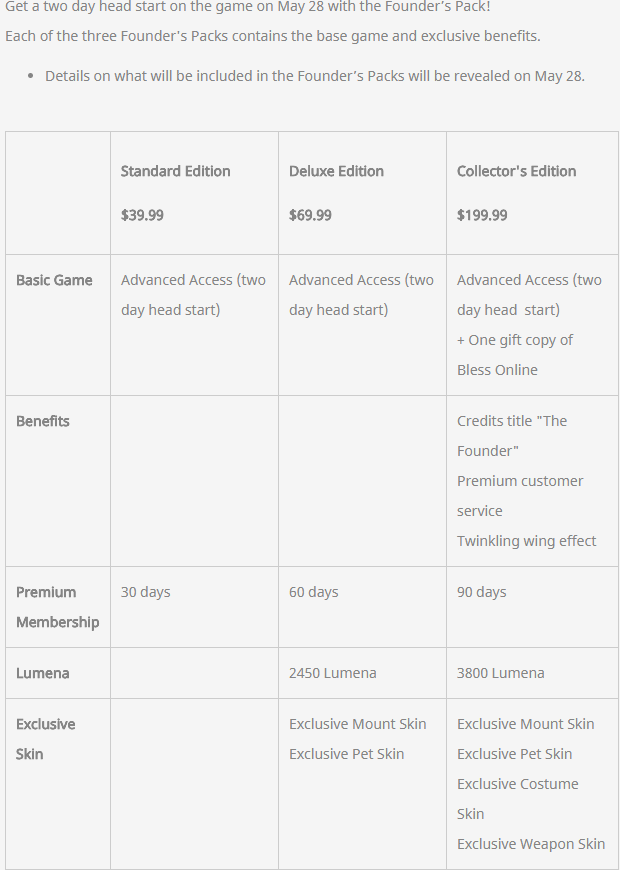Click the Exclusive Weapon Skin text
The image size is (620, 870).
(x=531, y=844)
